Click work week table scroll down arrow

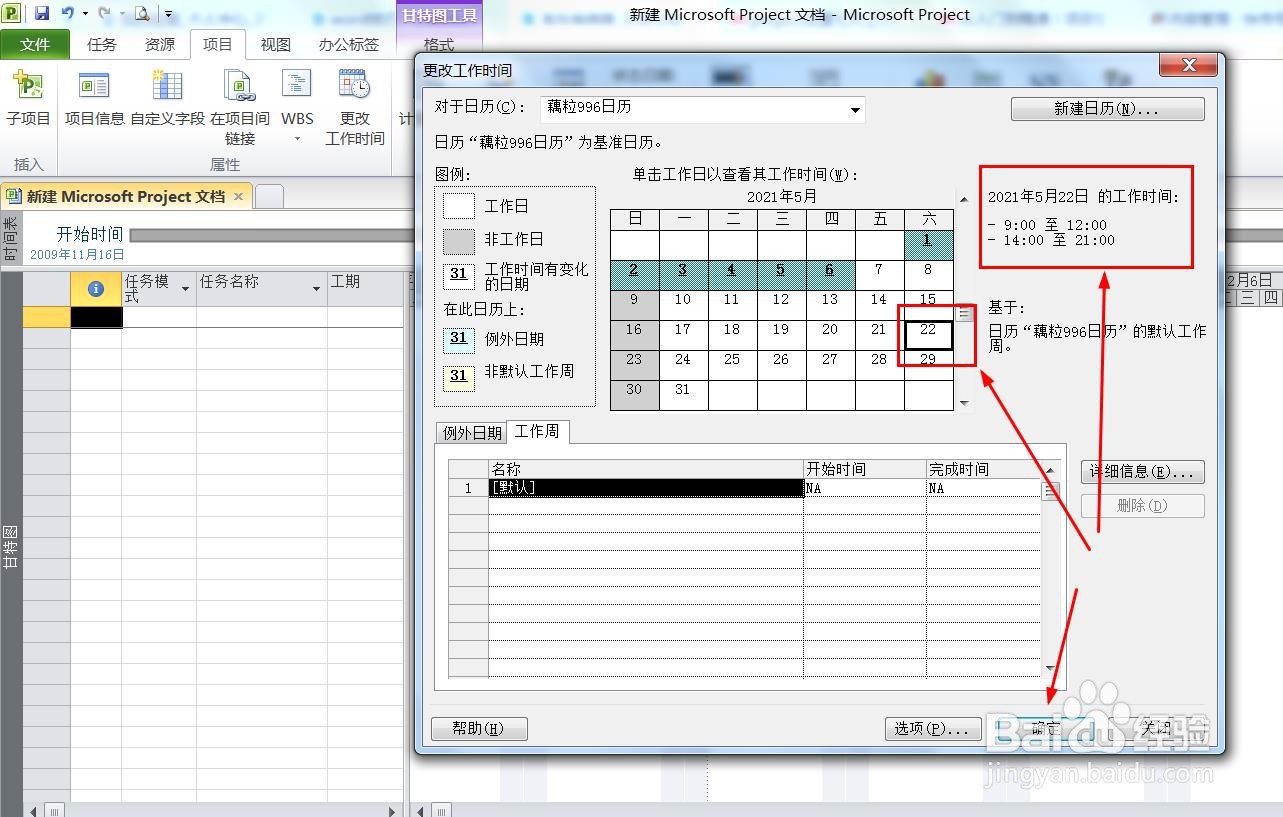(x=1050, y=668)
